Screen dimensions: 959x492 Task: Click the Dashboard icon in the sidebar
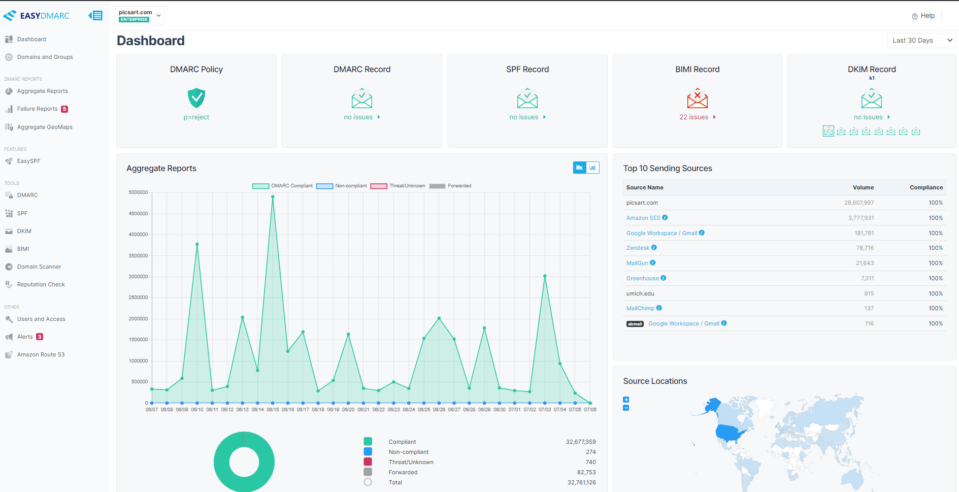[x=9, y=39]
